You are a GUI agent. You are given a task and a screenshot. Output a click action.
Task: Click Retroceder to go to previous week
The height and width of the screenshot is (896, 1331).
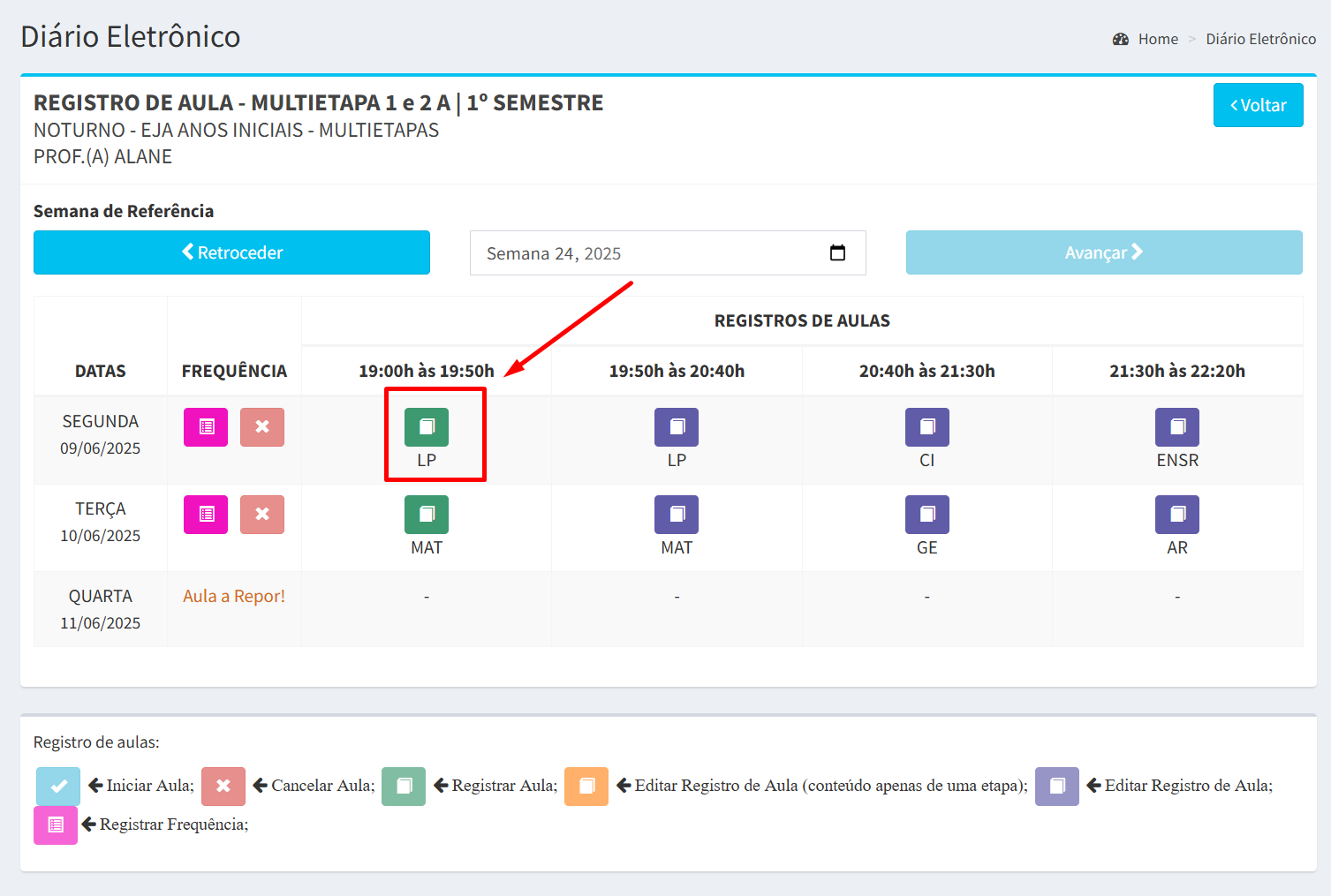[x=231, y=252]
